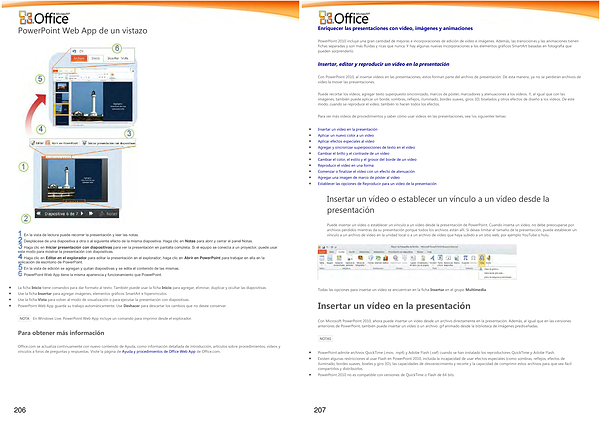Click heading 'Insertar, editar y reproducir un vídeo'

[383, 64]
